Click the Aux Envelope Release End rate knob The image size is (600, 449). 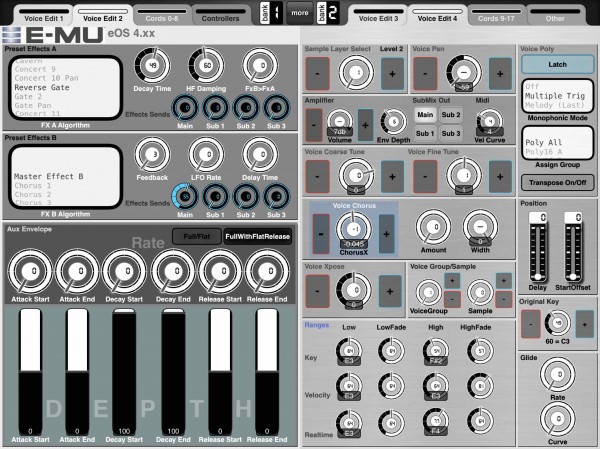tap(267, 271)
